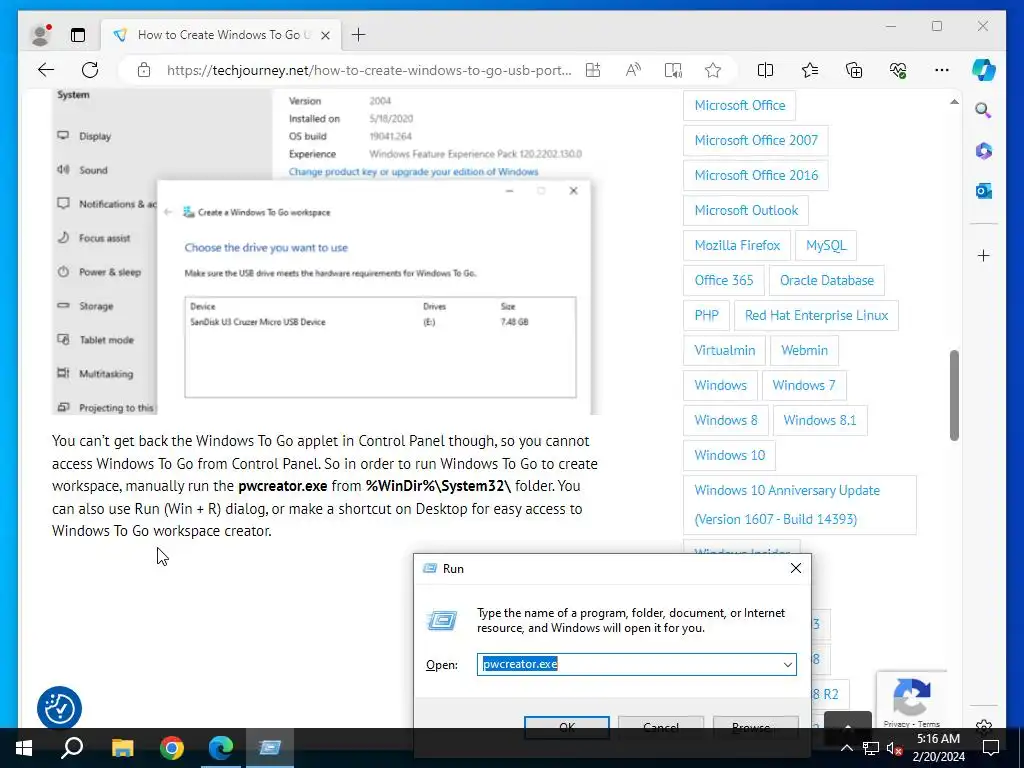Viewport: 1024px width, 768px height.
Task: Open Windows 10 Anniversary Update tag
Action: (x=799, y=505)
